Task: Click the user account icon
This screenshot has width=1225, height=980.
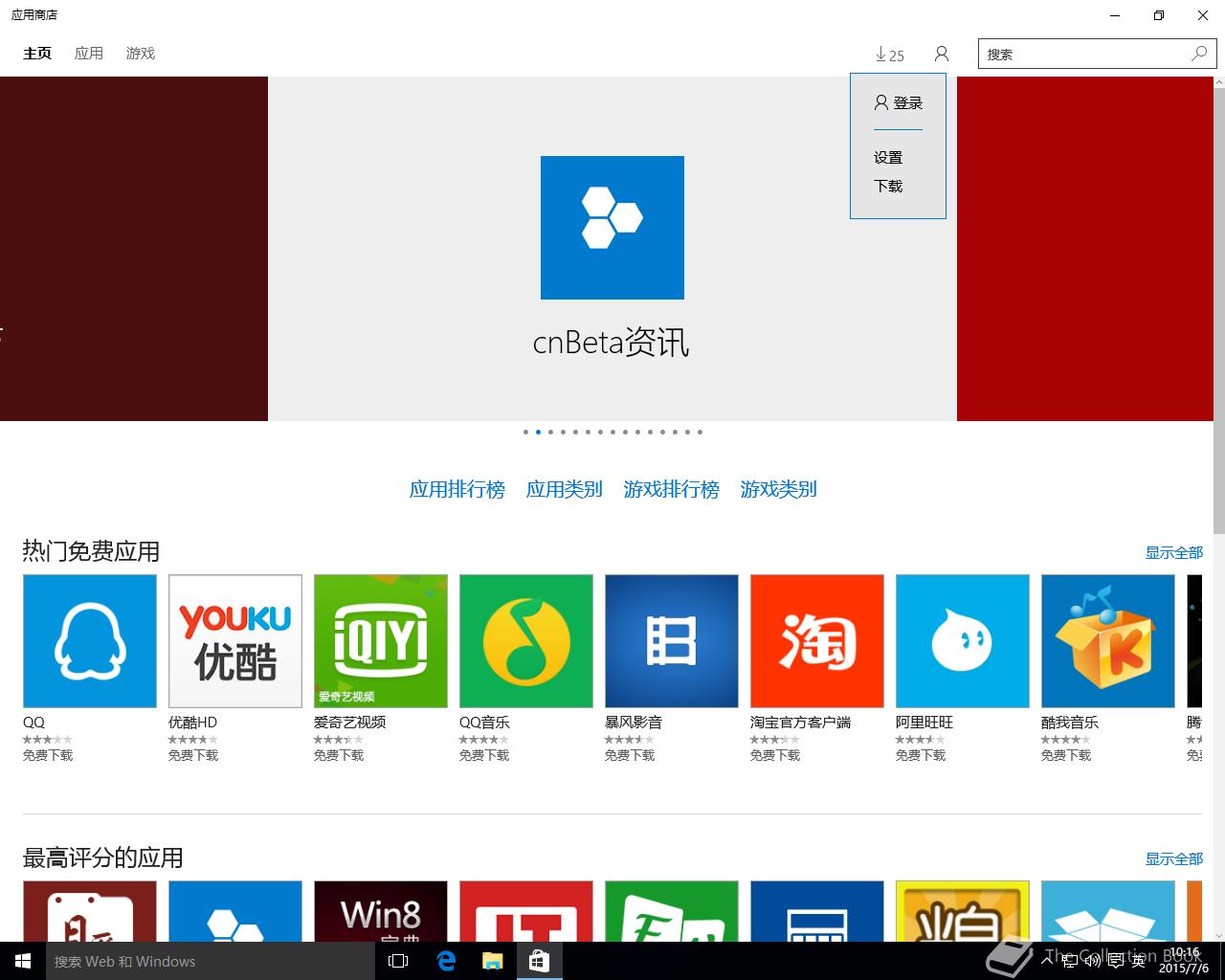Action: (x=942, y=55)
